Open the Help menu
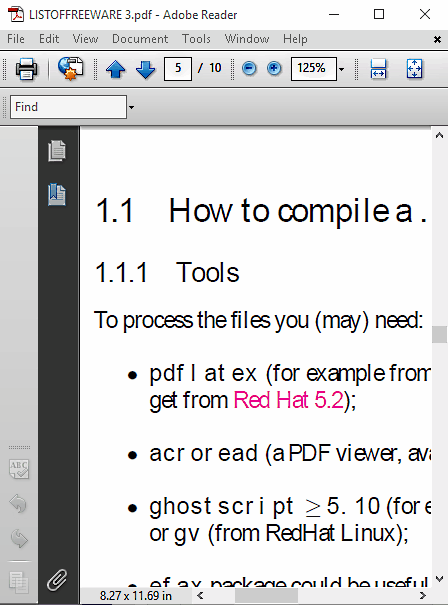The image size is (448, 605). (x=295, y=39)
